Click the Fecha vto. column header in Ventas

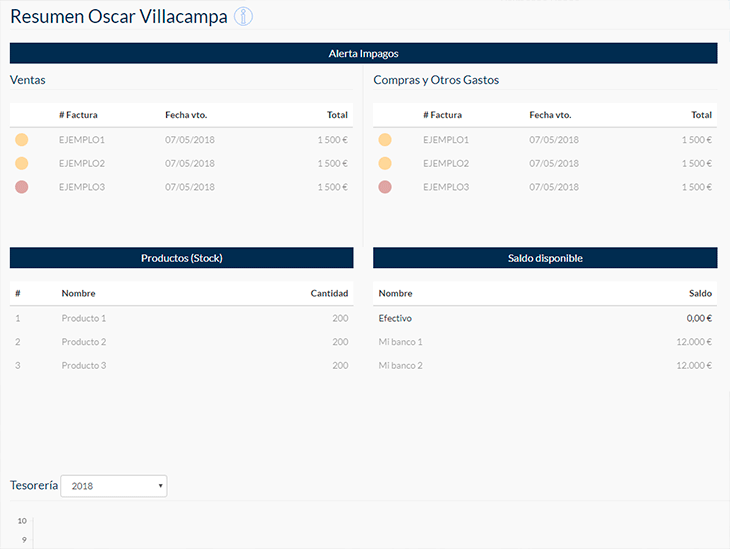(x=186, y=115)
